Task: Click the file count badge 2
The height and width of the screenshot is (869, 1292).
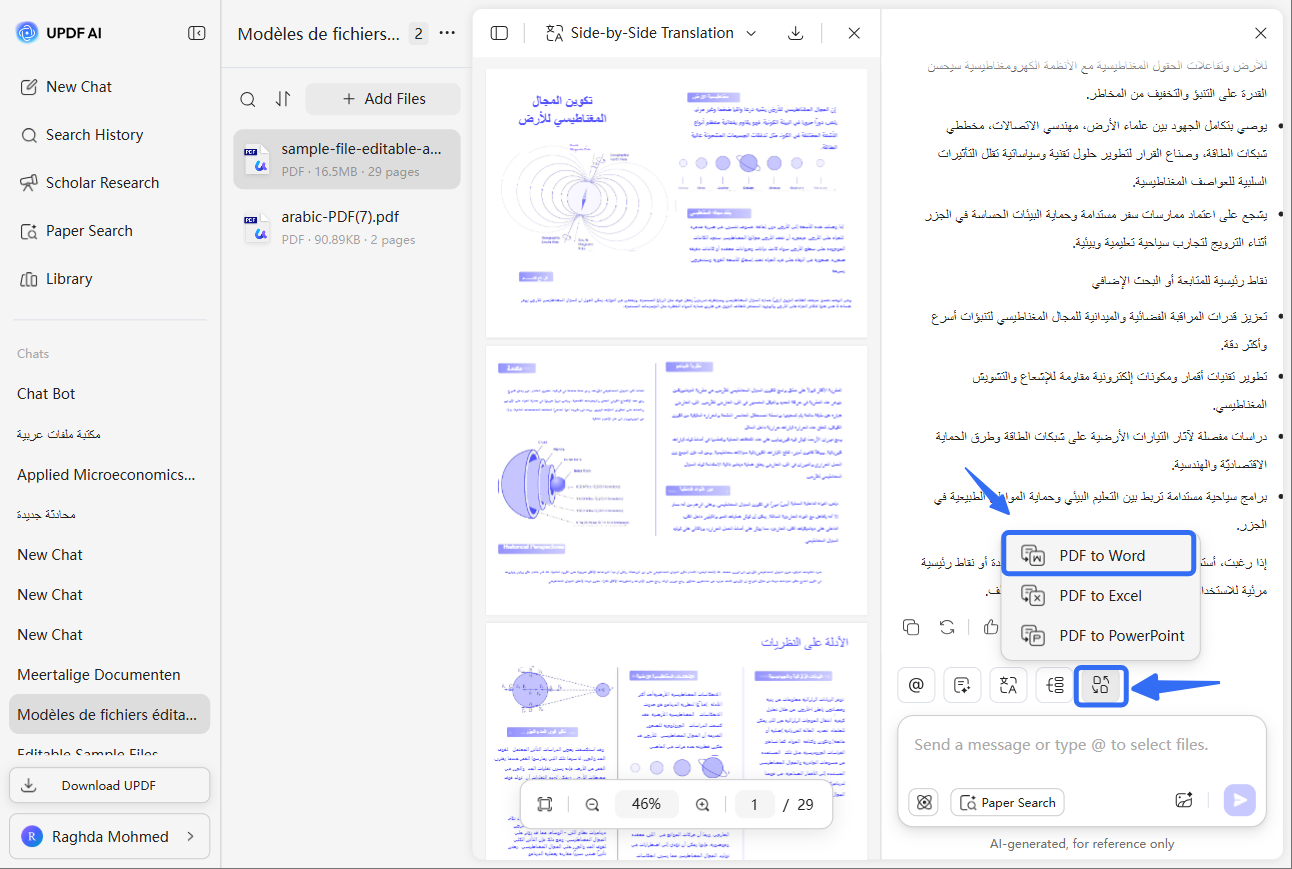Action: coord(419,34)
